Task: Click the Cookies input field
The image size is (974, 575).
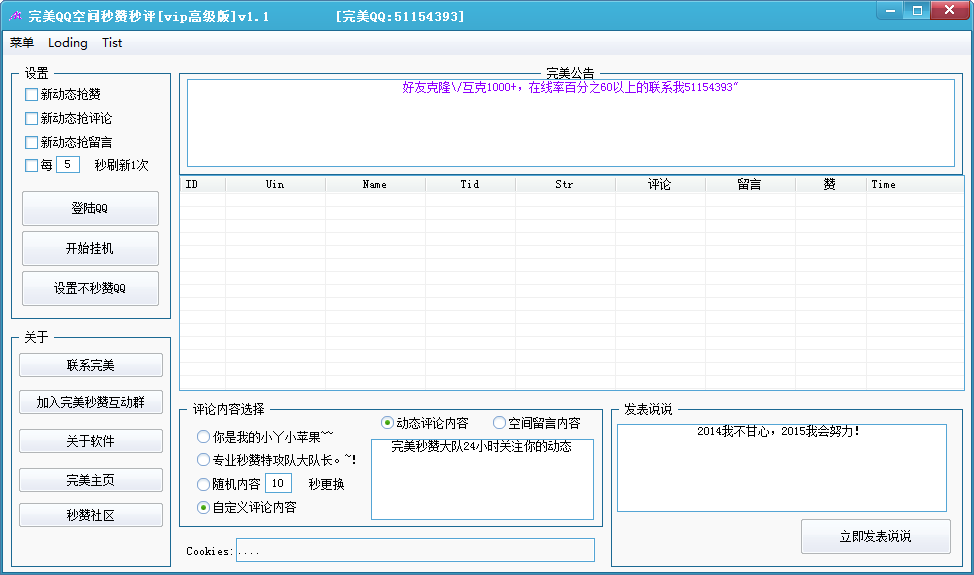Action: [415, 550]
